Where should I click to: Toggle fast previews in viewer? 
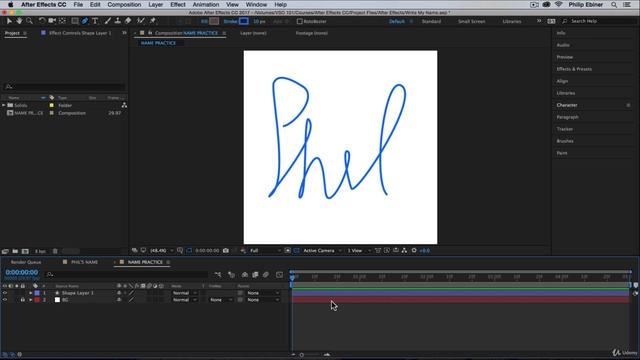[387, 250]
